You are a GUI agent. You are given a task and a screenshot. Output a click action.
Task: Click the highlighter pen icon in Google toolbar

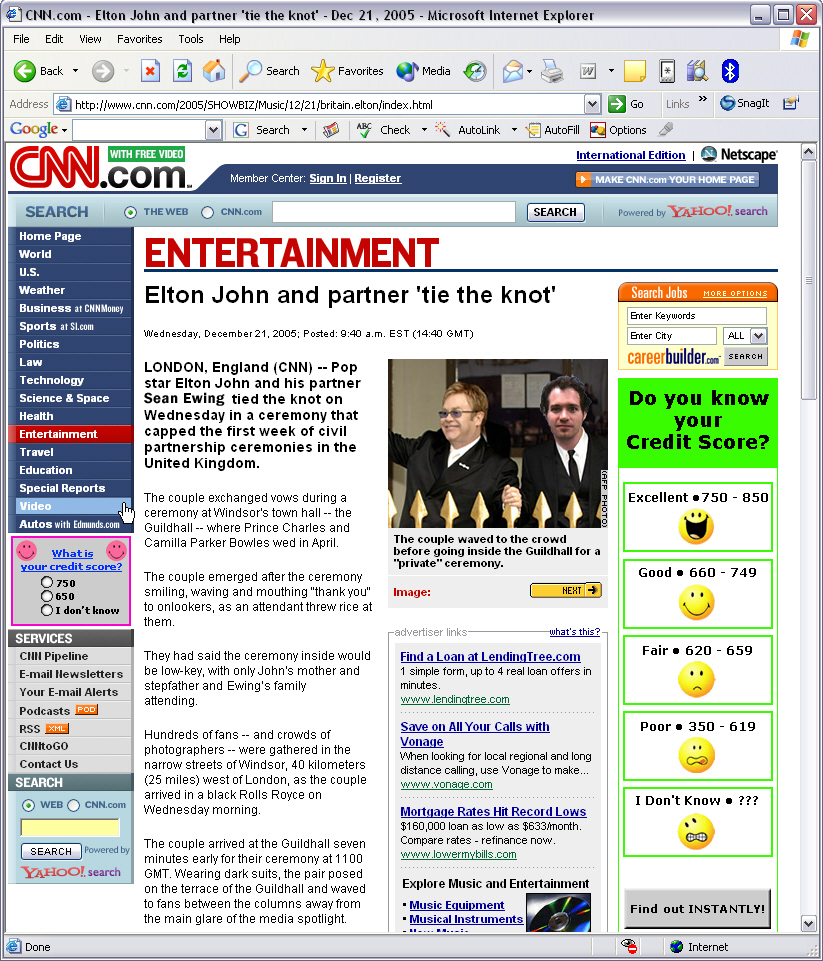(666, 129)
